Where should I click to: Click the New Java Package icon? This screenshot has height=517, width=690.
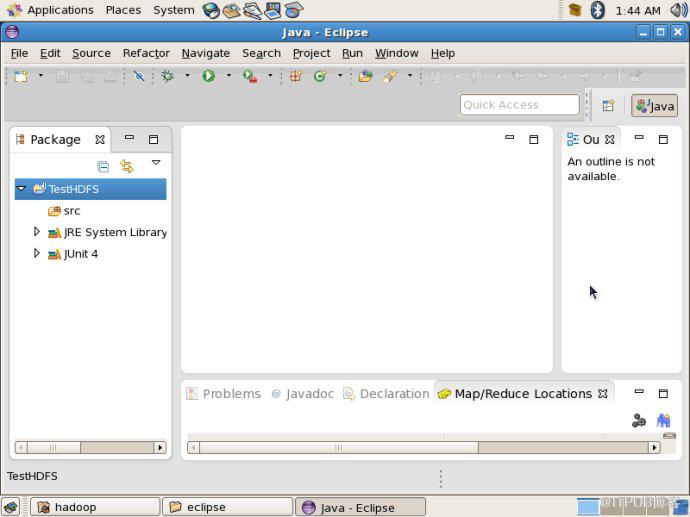(296, 76)
